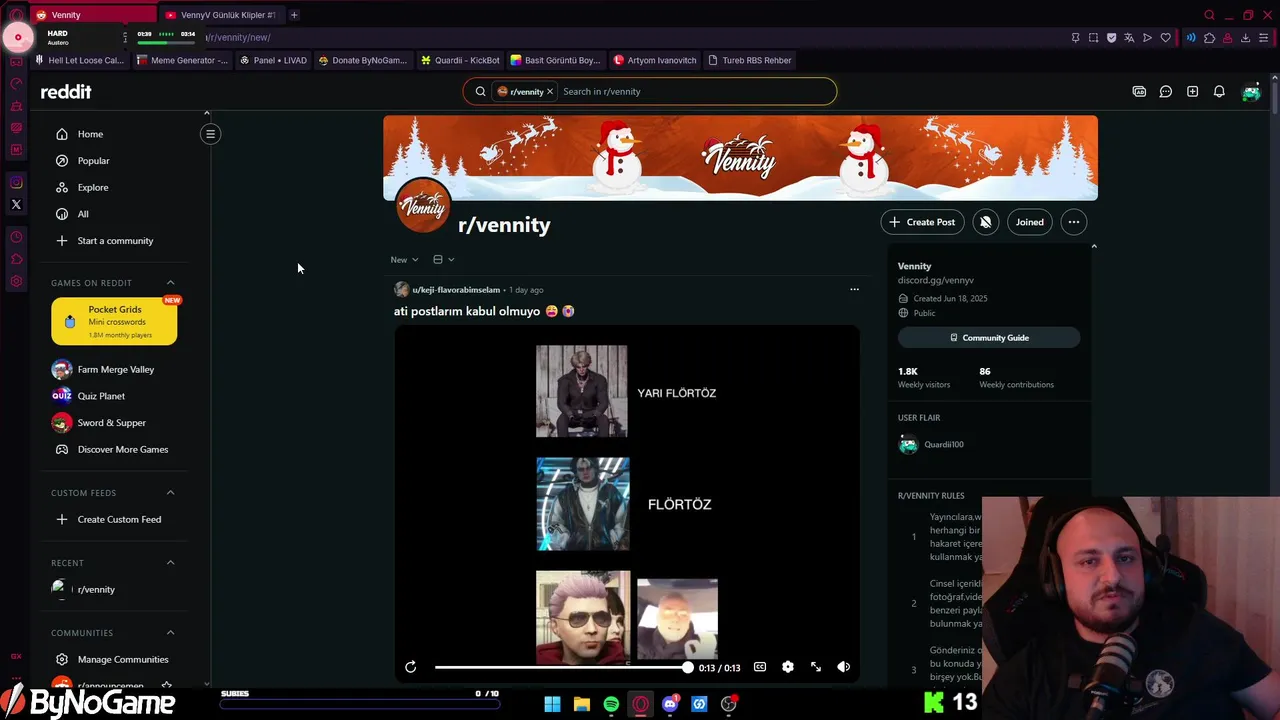Collapse the Communities section
Viewport: 1280px width, 720px height.
tap(170, 633)
